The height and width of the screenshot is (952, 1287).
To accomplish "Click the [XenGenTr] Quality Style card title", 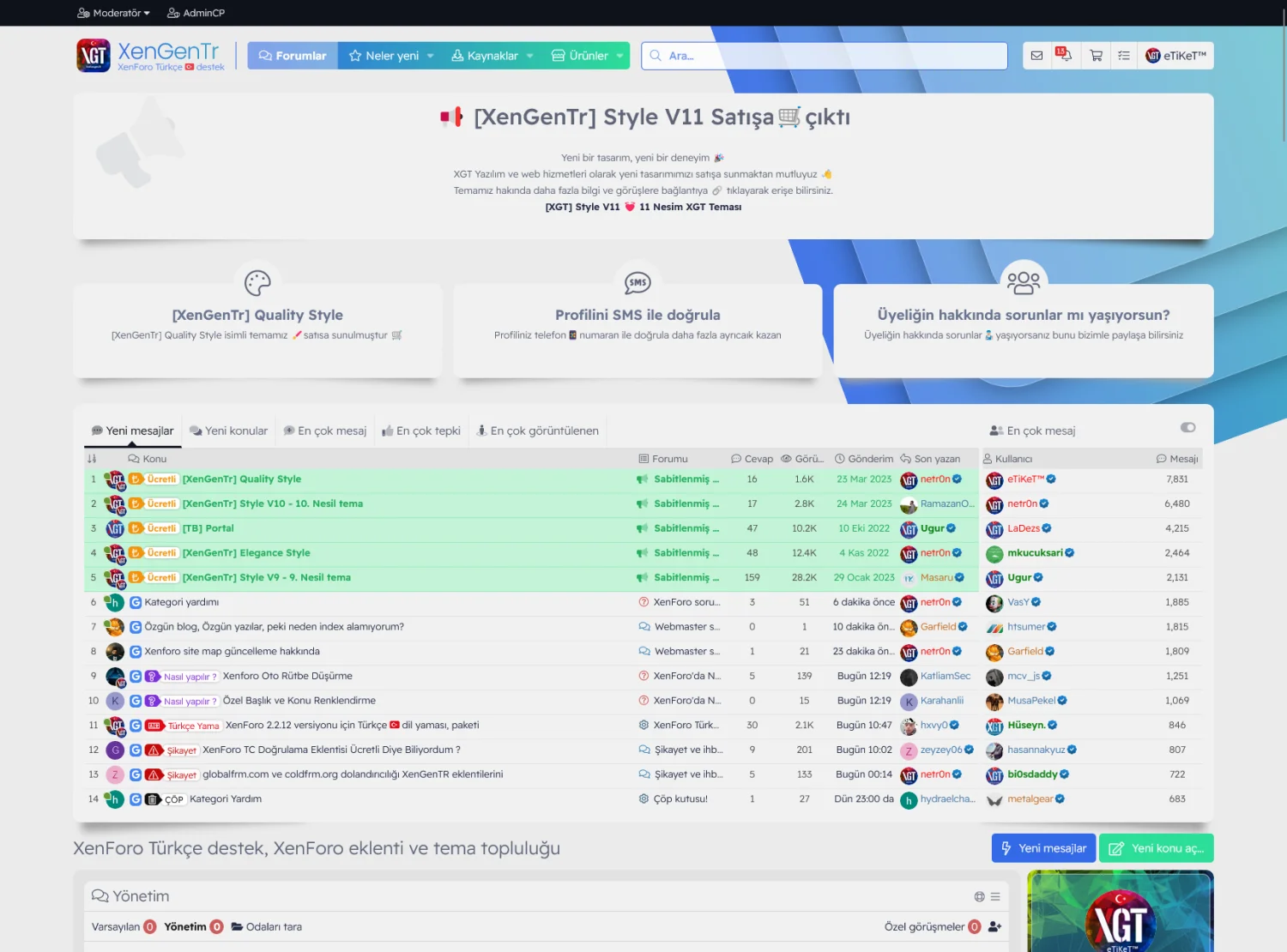I will click(257, 315).
